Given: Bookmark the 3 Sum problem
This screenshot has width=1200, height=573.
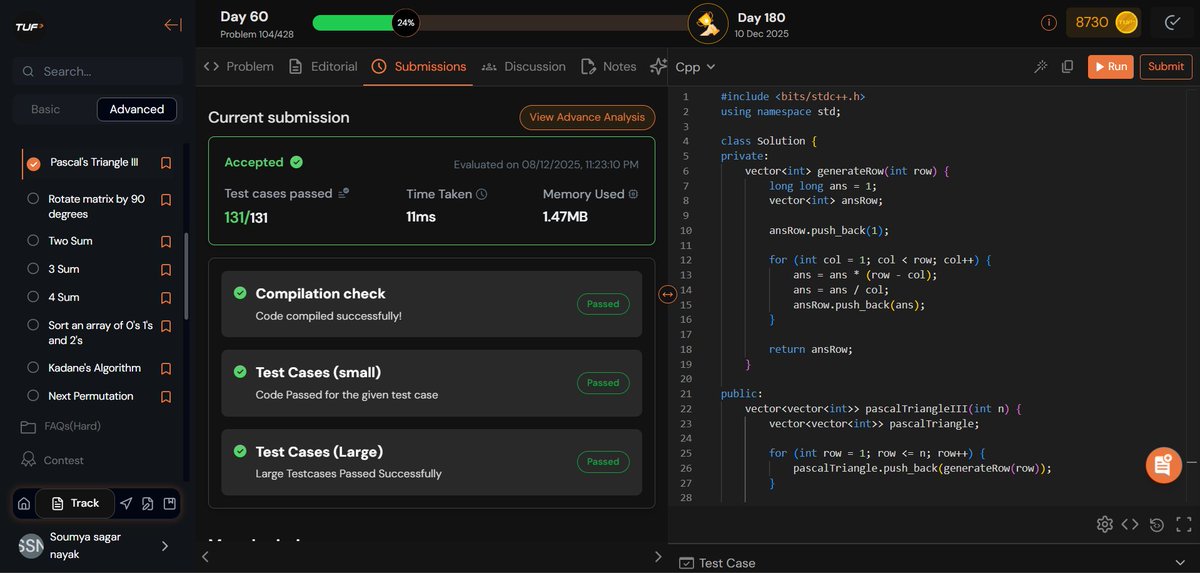Looking at the screenshot, I should 166,269.
